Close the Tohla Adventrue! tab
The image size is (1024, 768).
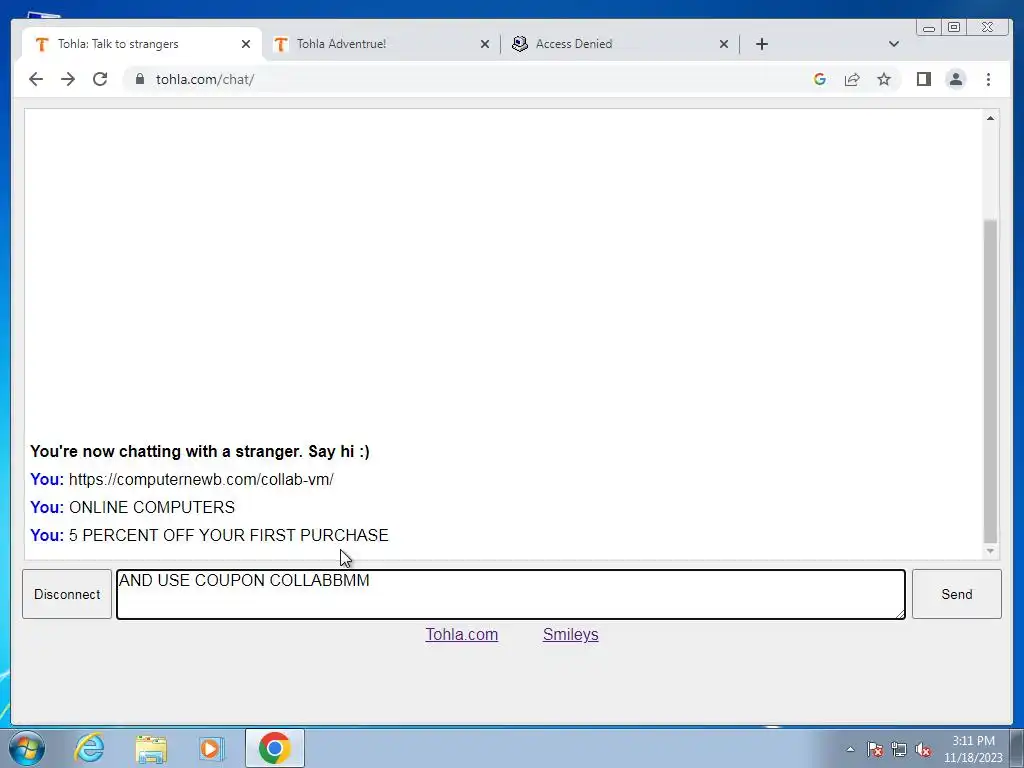[485, 44]
